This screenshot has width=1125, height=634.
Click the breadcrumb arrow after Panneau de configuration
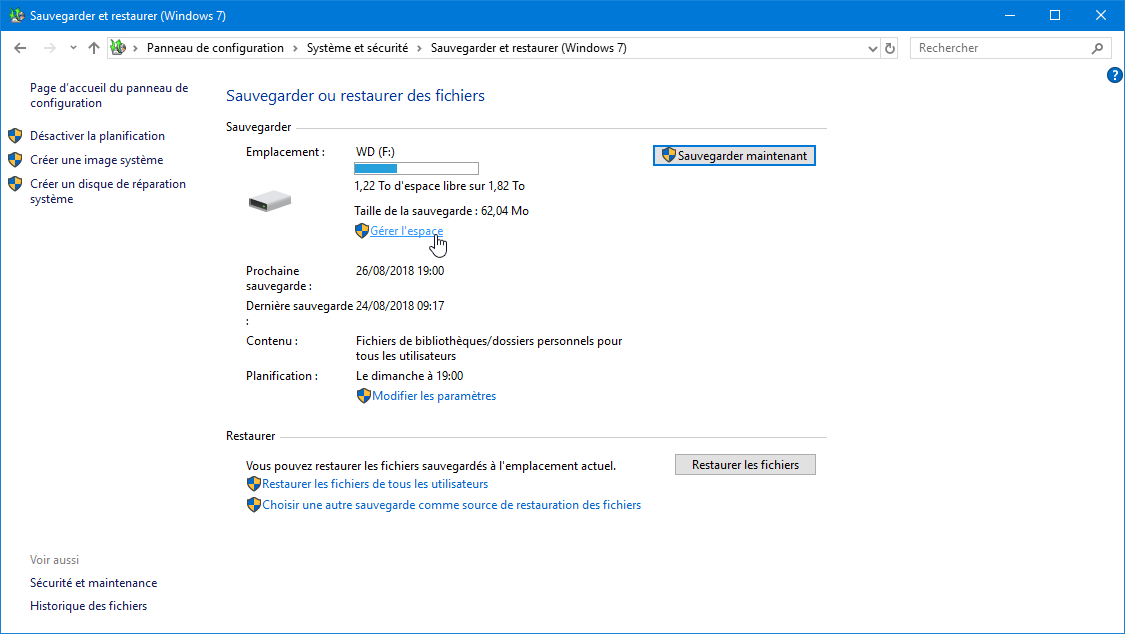[295, 48]
